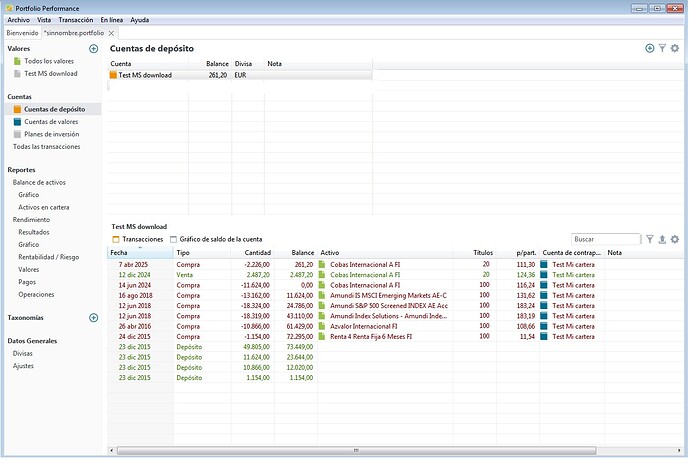
Task: Open the Ayuda menu
Action: click(x=139, y=20)
